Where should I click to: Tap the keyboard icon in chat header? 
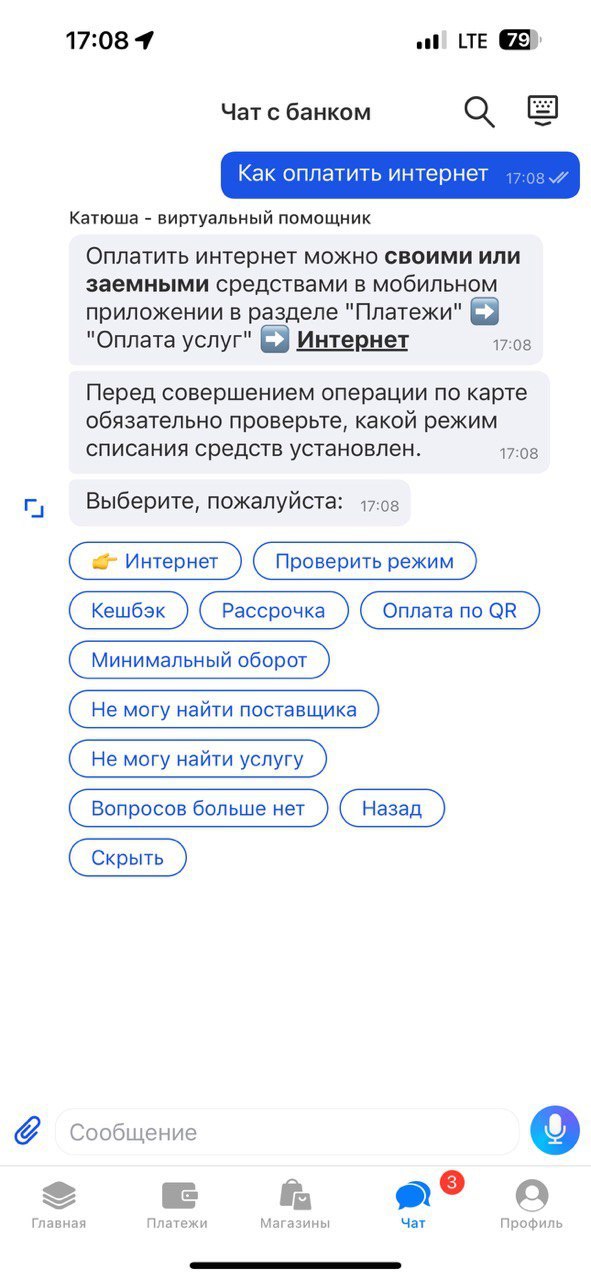click(x=543, y=111)
